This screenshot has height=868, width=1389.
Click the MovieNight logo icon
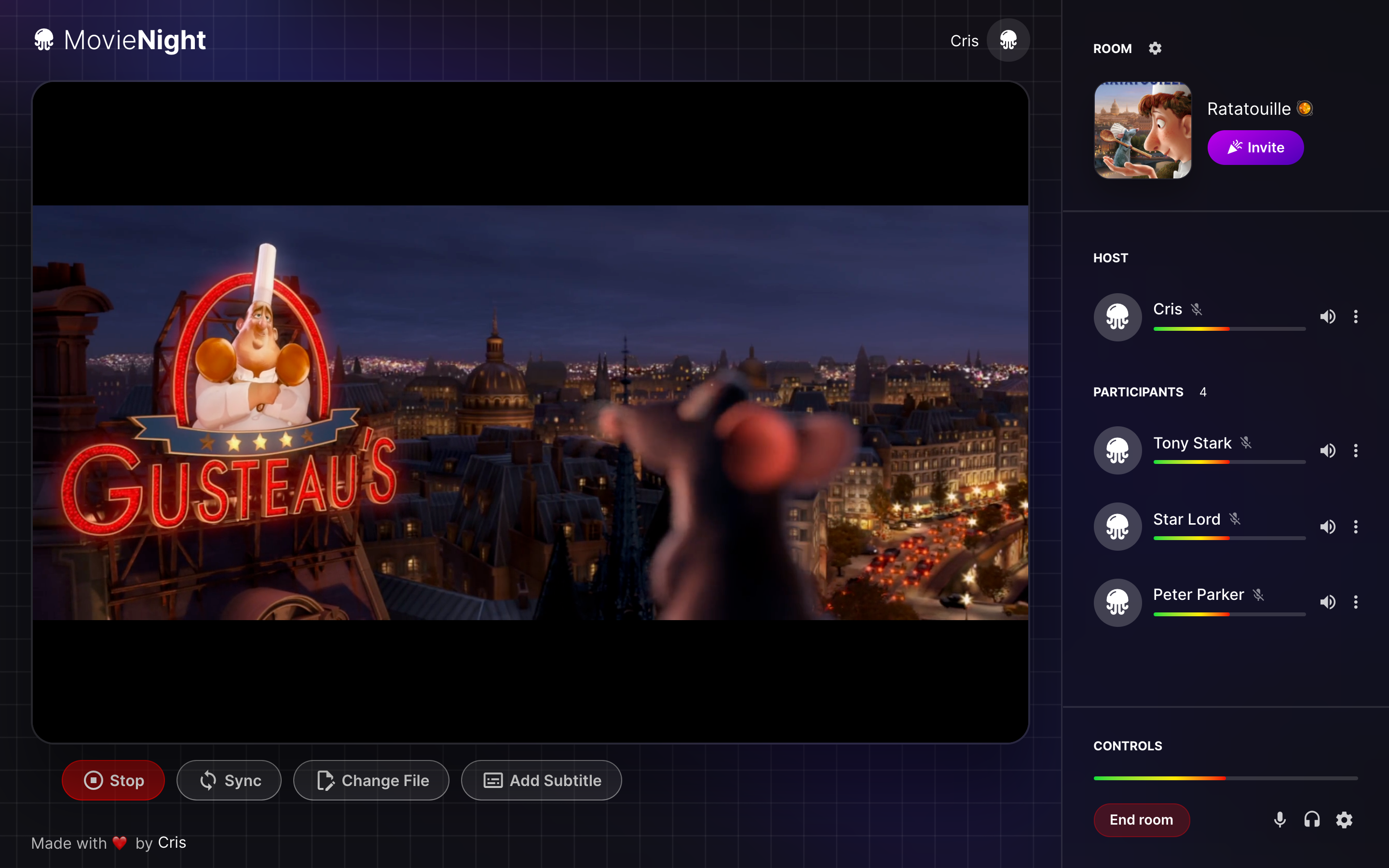pos(43,40)
